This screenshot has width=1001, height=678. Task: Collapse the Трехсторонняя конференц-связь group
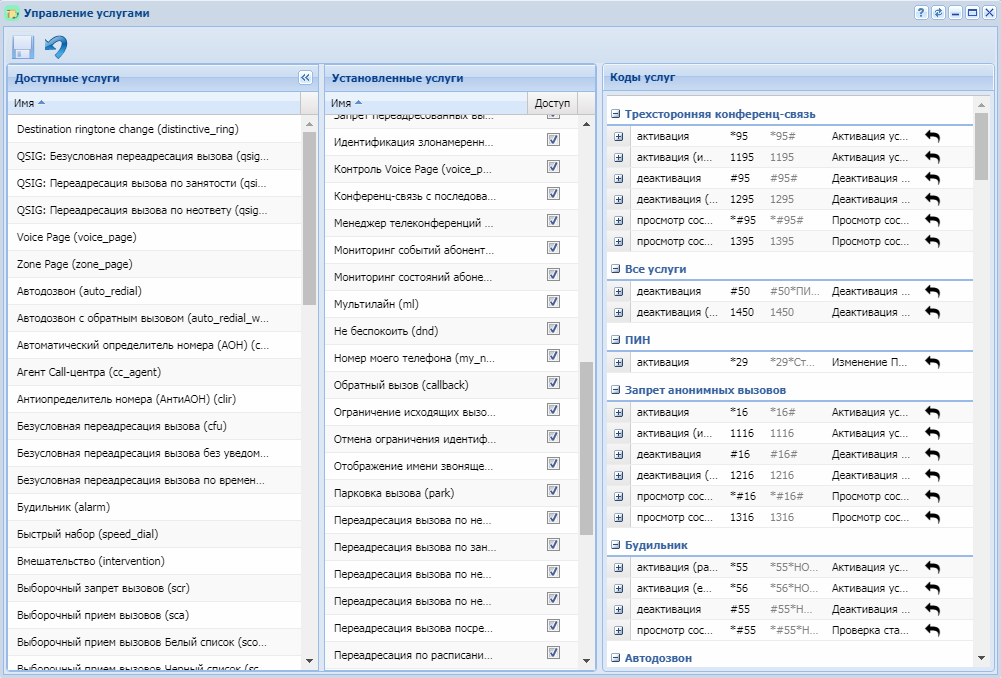616,114
